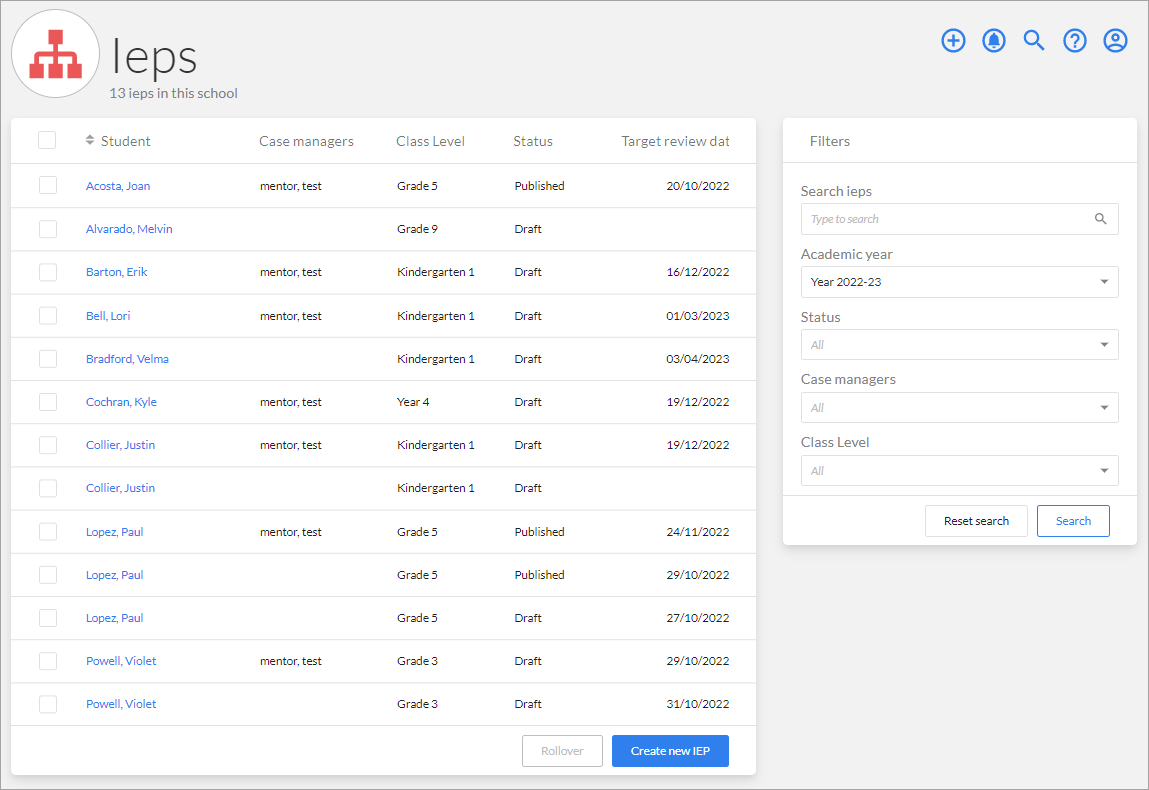Tick the Collier, Justin row dated 19/12/2022

(x=48, y=445)
